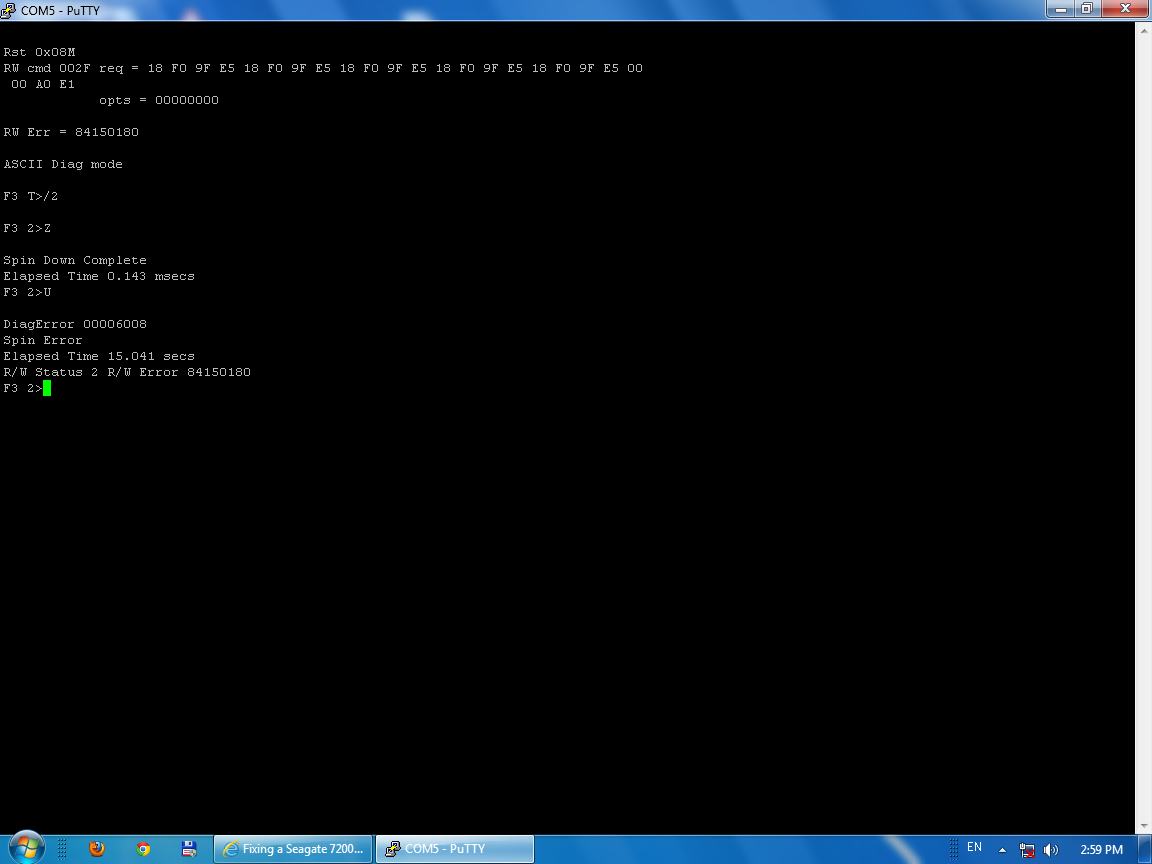This screenshot has height=864, width=1152.
Task: Click the 'F3 T>/2' prompt line
Action: [30, 196]
